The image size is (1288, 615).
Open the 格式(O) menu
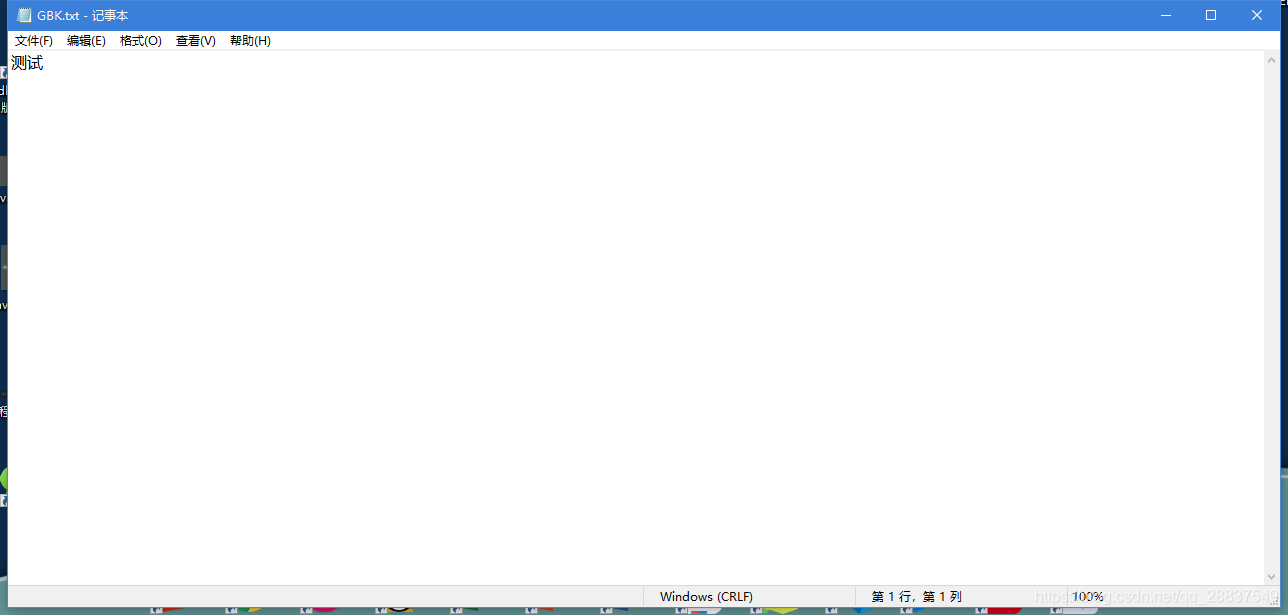[141, 41]
